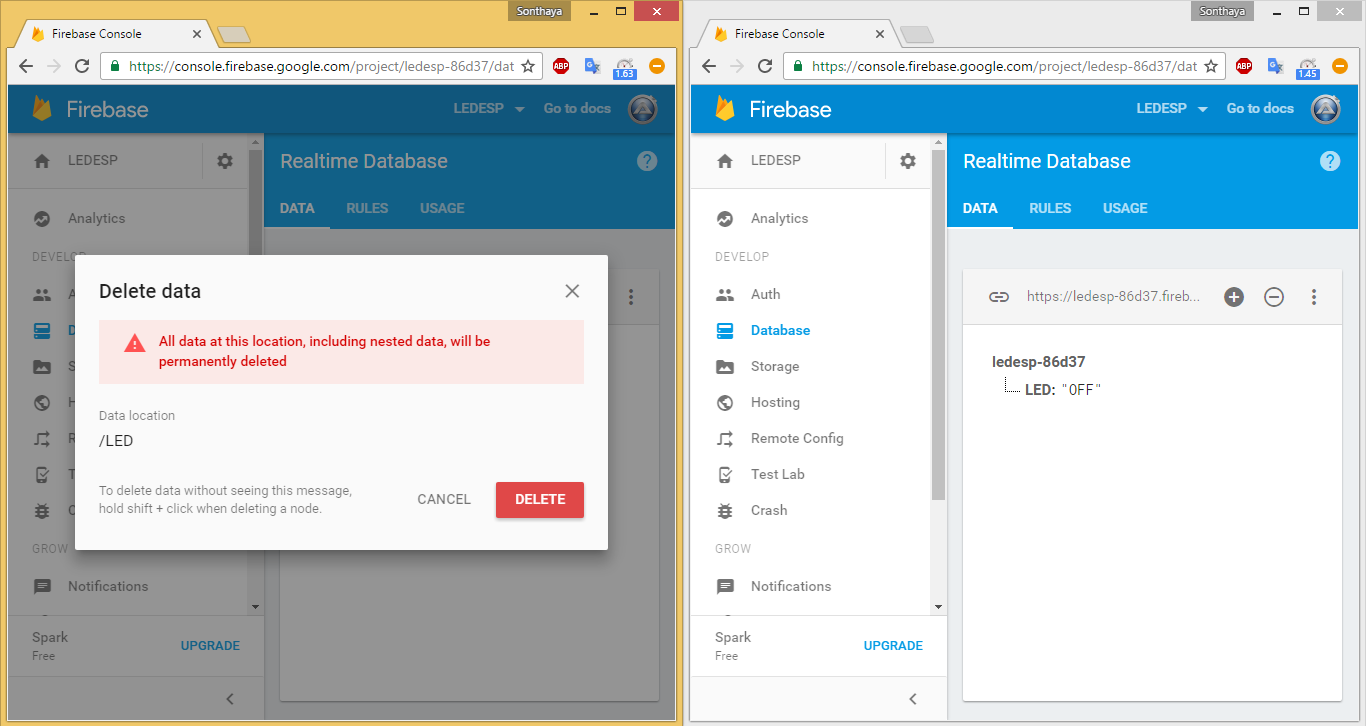This screenshot has height=726, width=1366.
Task: Open the three-dot database menu in right window
Action: pyautogui.click(x=1314, y=297)
